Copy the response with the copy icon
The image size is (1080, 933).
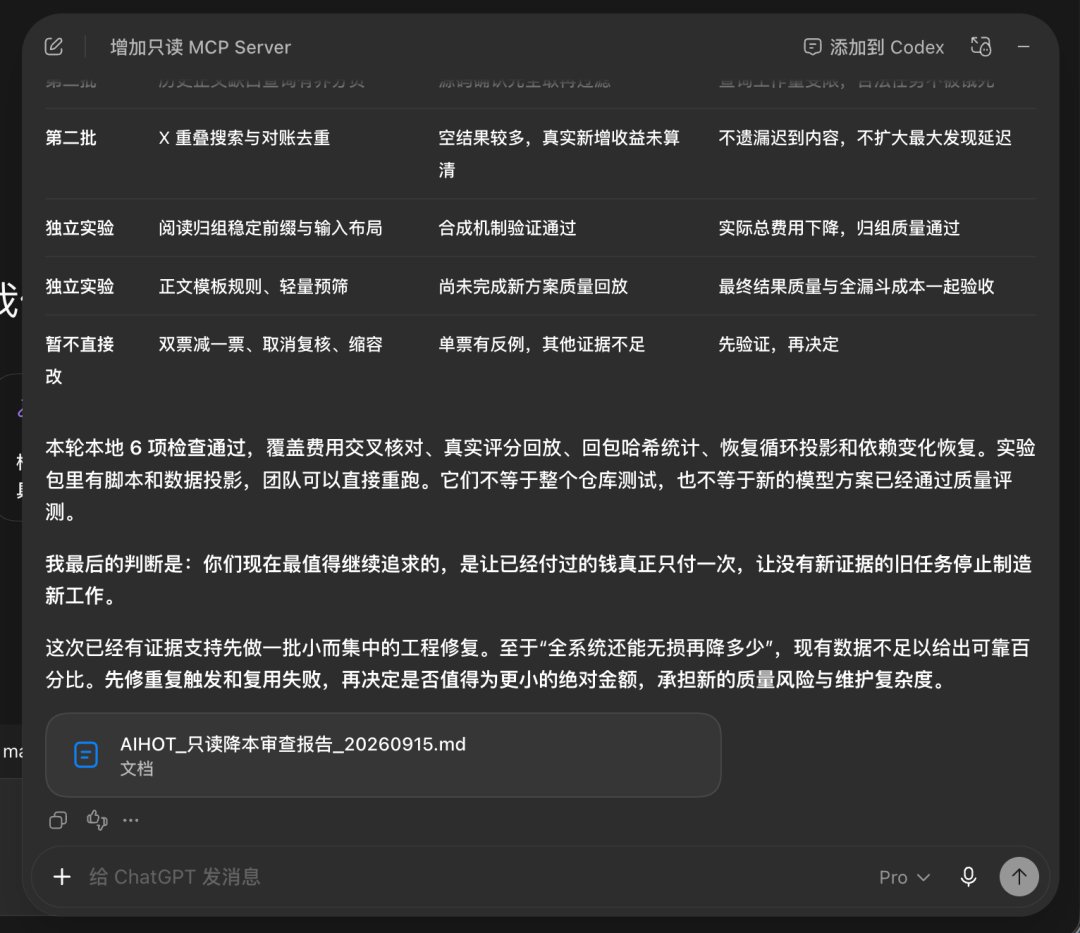[x=58, y=819]
